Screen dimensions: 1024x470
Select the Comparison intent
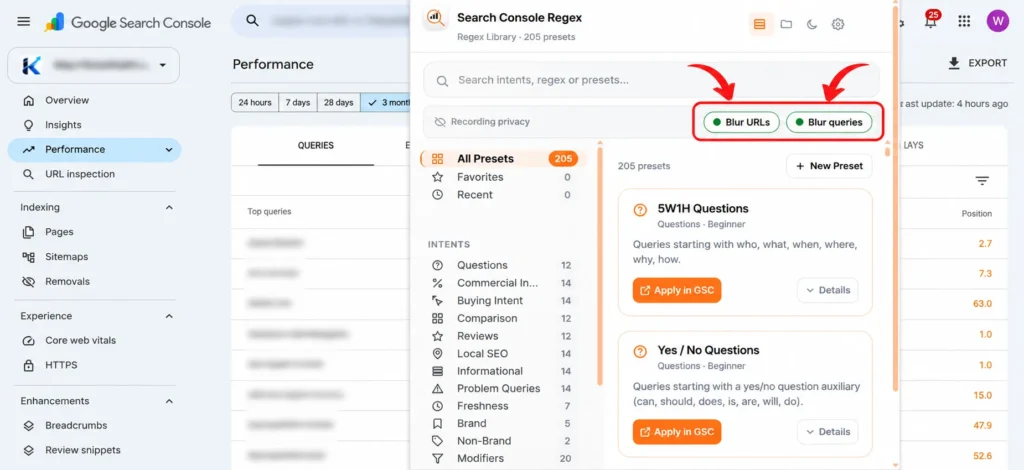pyautogui.click(x=502, y=318)
